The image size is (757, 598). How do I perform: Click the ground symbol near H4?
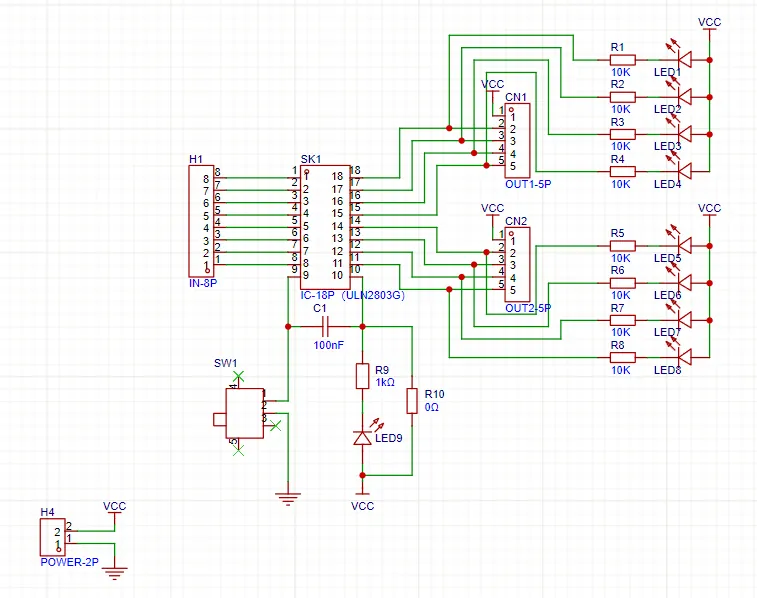[x=115, y=573]
